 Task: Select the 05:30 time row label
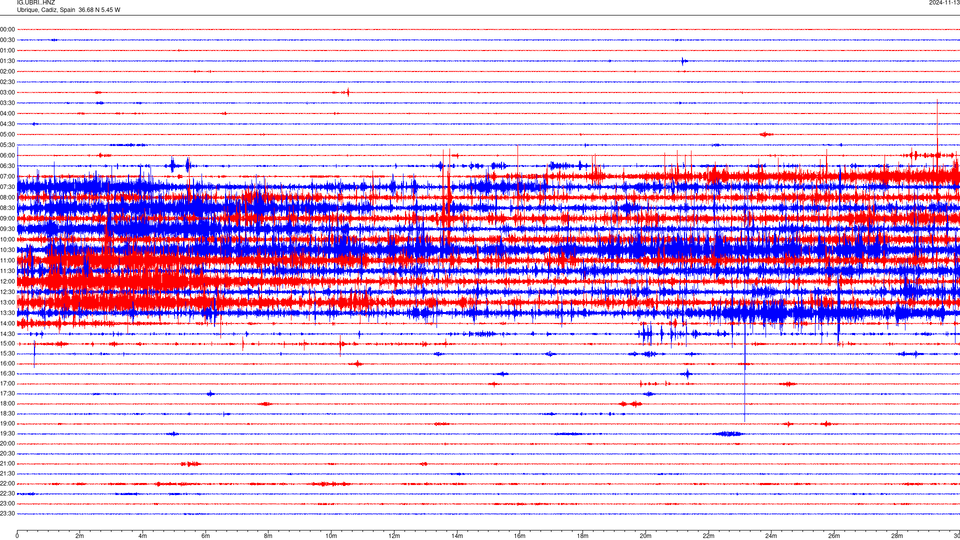tap(7, 144)
